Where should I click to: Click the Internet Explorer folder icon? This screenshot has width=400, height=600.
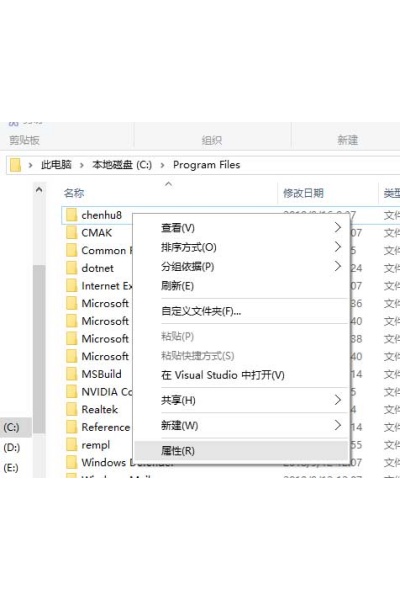pyautogui.click(x=71, y=285)
